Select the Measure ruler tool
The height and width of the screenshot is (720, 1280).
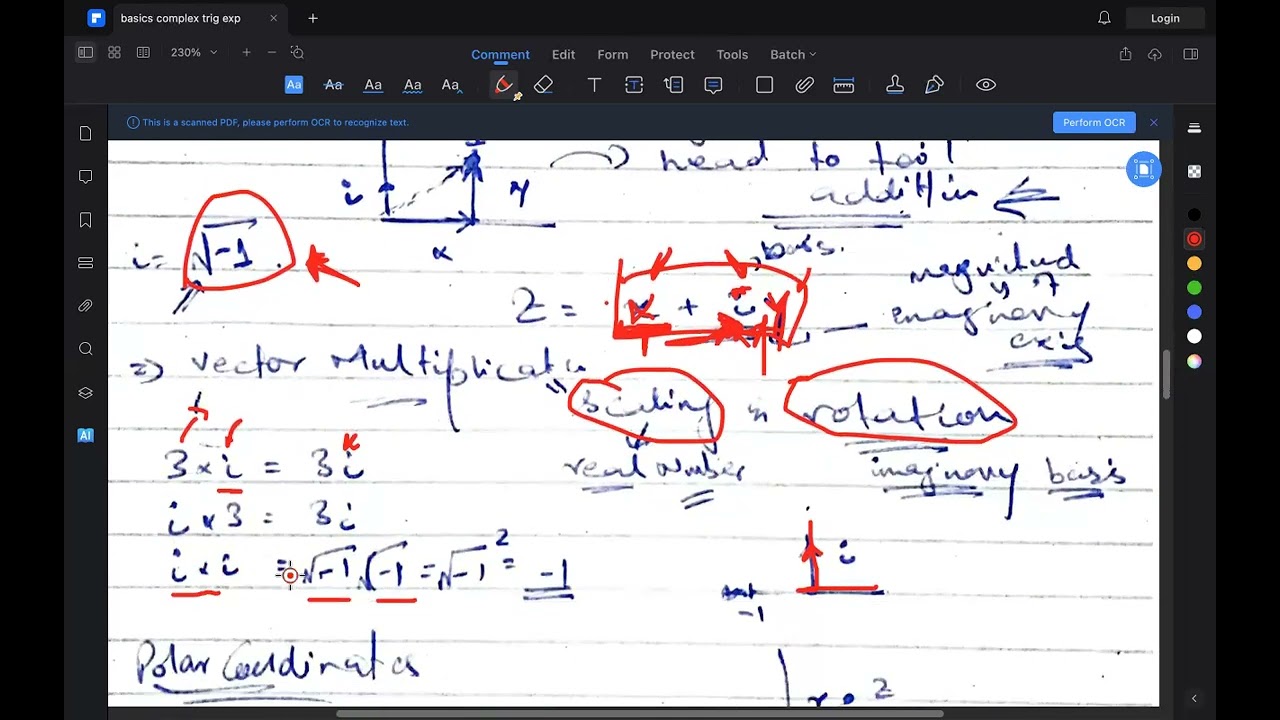click(x=844, y=85)
